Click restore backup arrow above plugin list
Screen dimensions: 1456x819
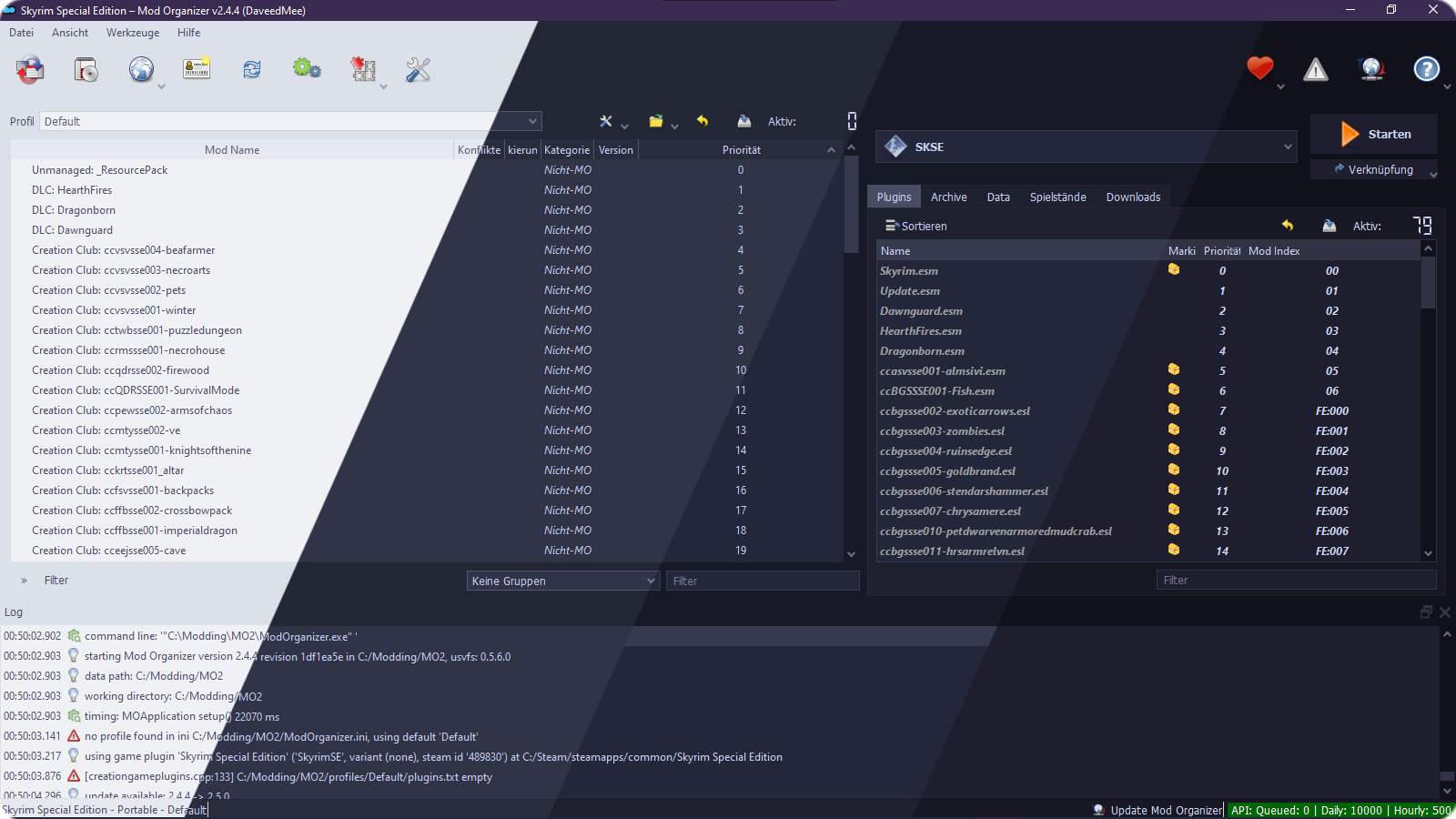point(1288,226)
